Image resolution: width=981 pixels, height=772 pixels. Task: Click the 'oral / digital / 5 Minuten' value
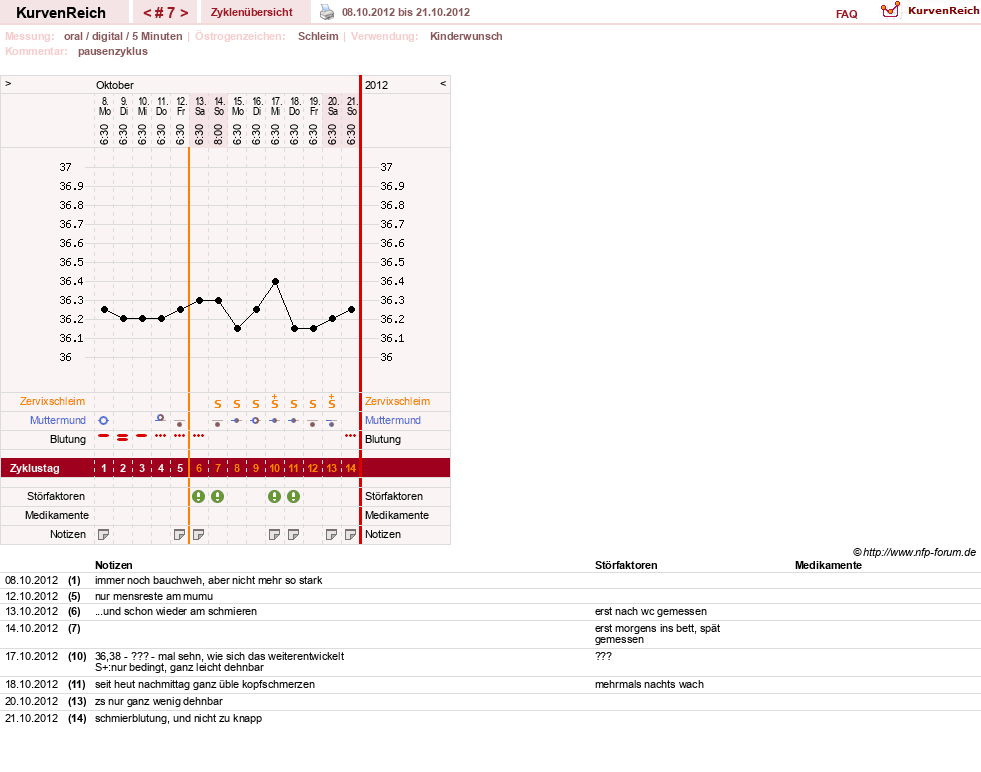click(123, 36)
